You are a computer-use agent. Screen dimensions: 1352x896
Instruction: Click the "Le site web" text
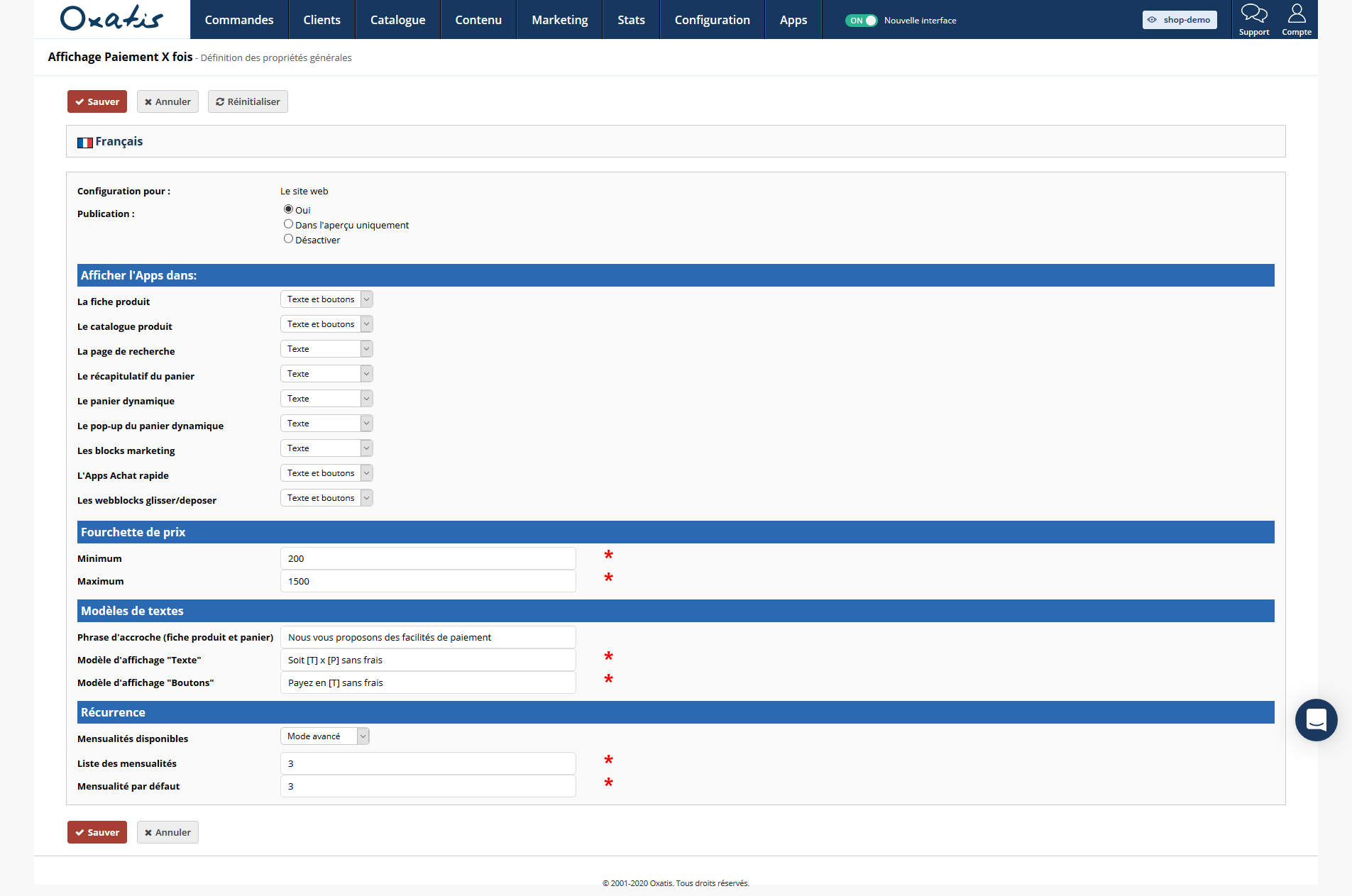(304, 191)
